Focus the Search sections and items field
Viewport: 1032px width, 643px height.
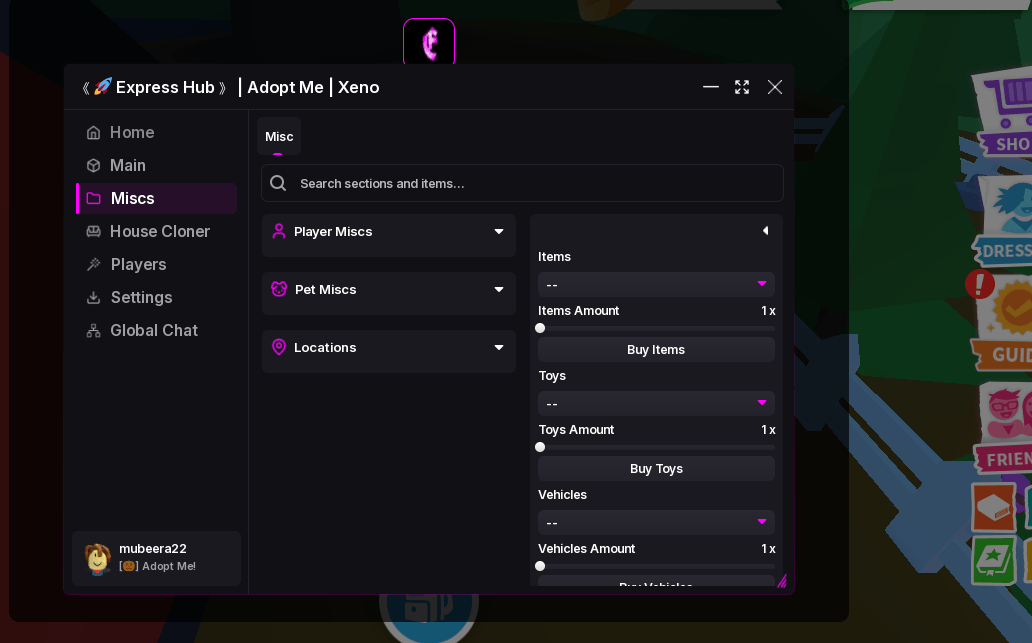tap(522, 183)
